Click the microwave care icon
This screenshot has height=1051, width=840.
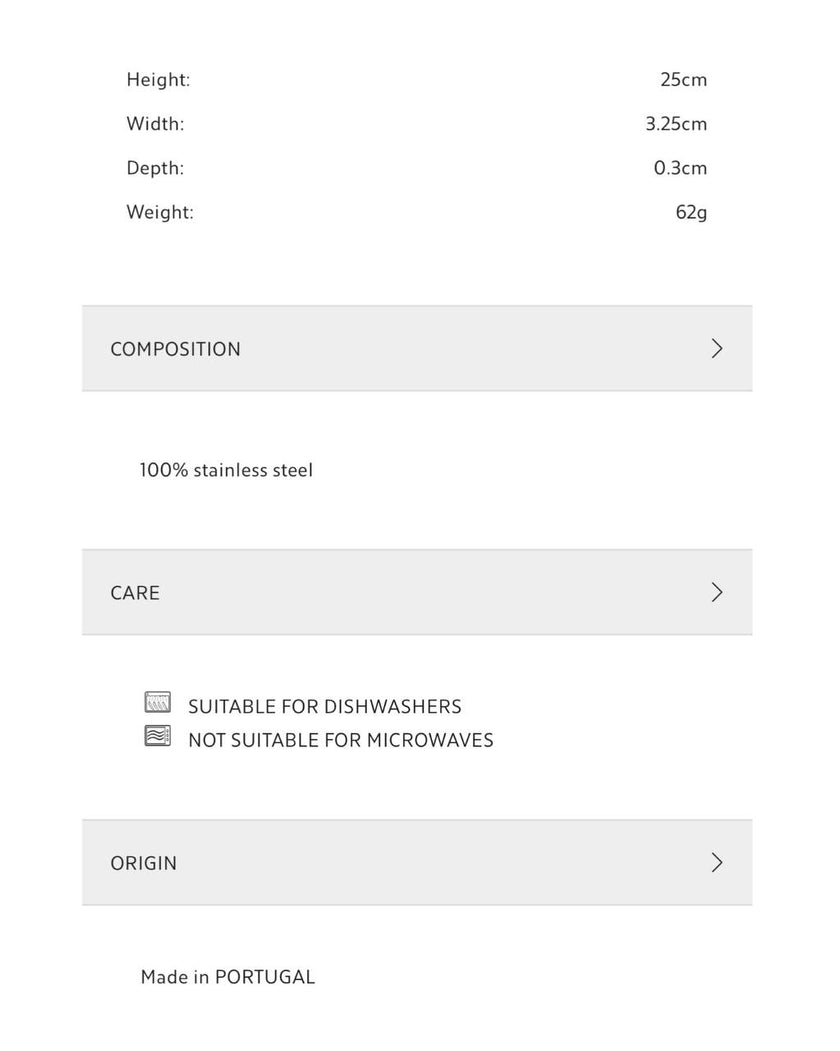[158, 737]
